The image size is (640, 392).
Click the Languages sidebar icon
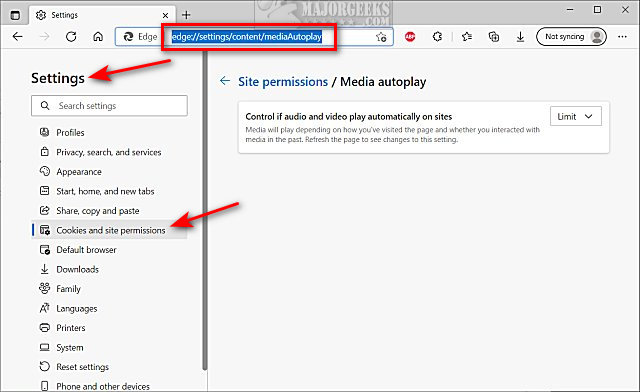pyautogui.click(x=44, y=308)
